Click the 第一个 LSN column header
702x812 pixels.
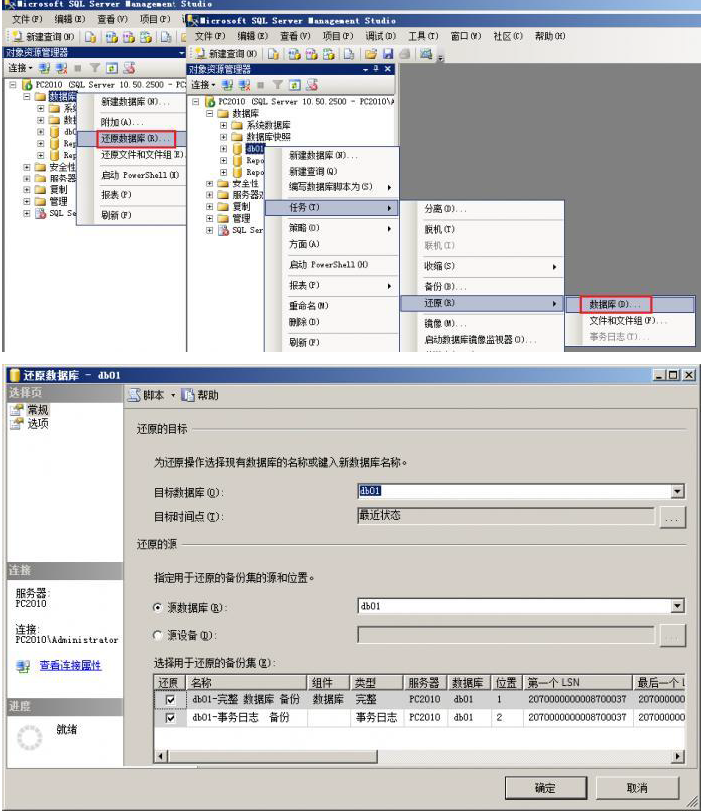pos(578,683)
